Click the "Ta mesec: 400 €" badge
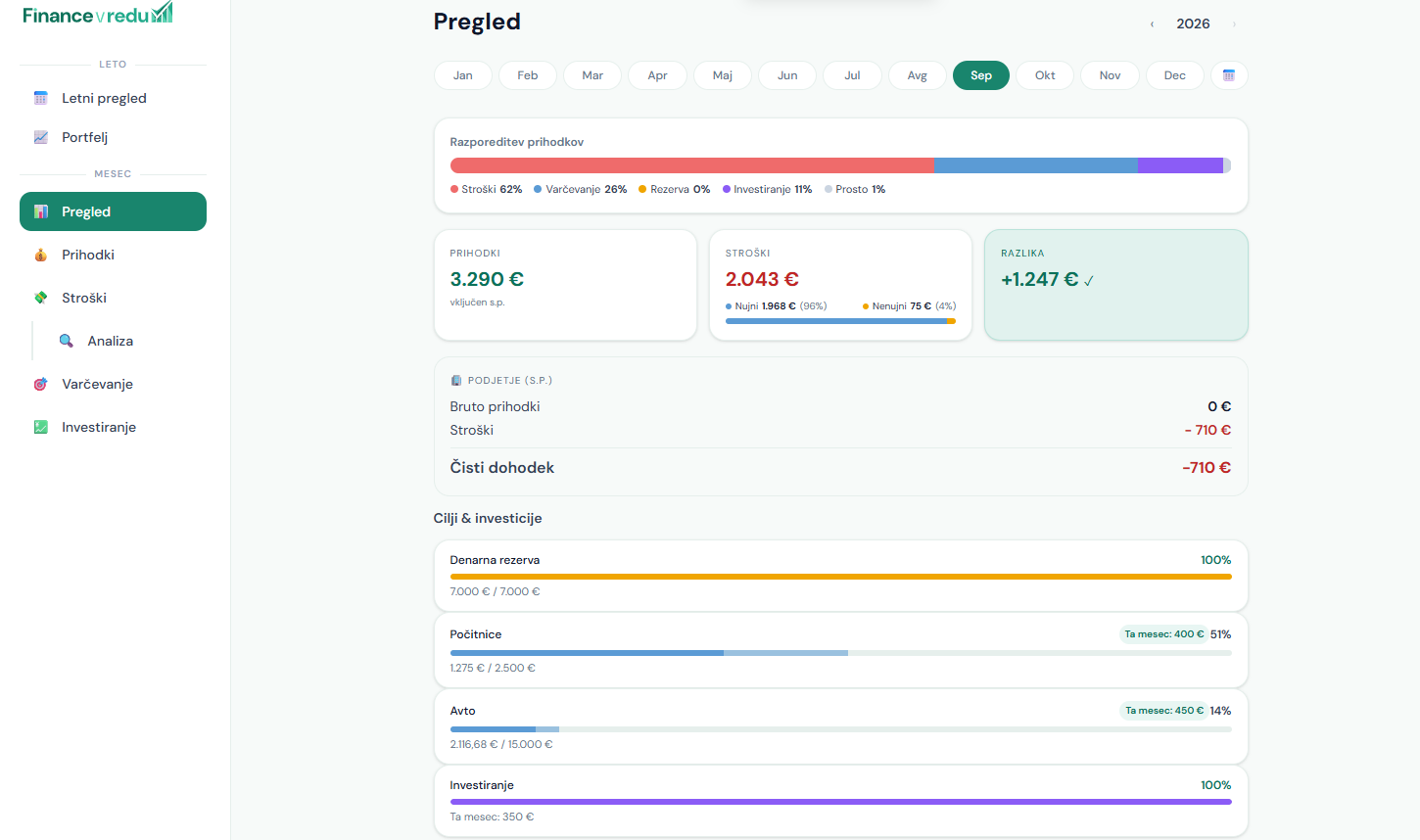The image size is (1420, 840). point(1164,634)
